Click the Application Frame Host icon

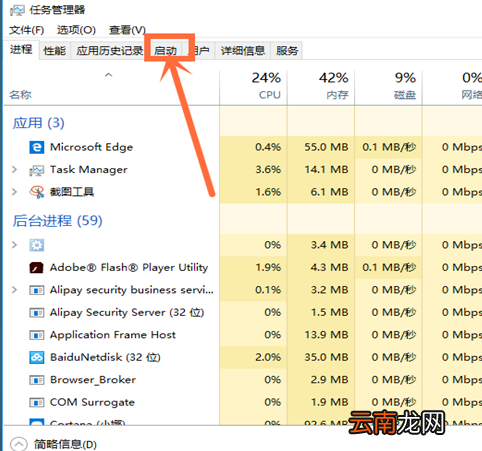[37, 335]
